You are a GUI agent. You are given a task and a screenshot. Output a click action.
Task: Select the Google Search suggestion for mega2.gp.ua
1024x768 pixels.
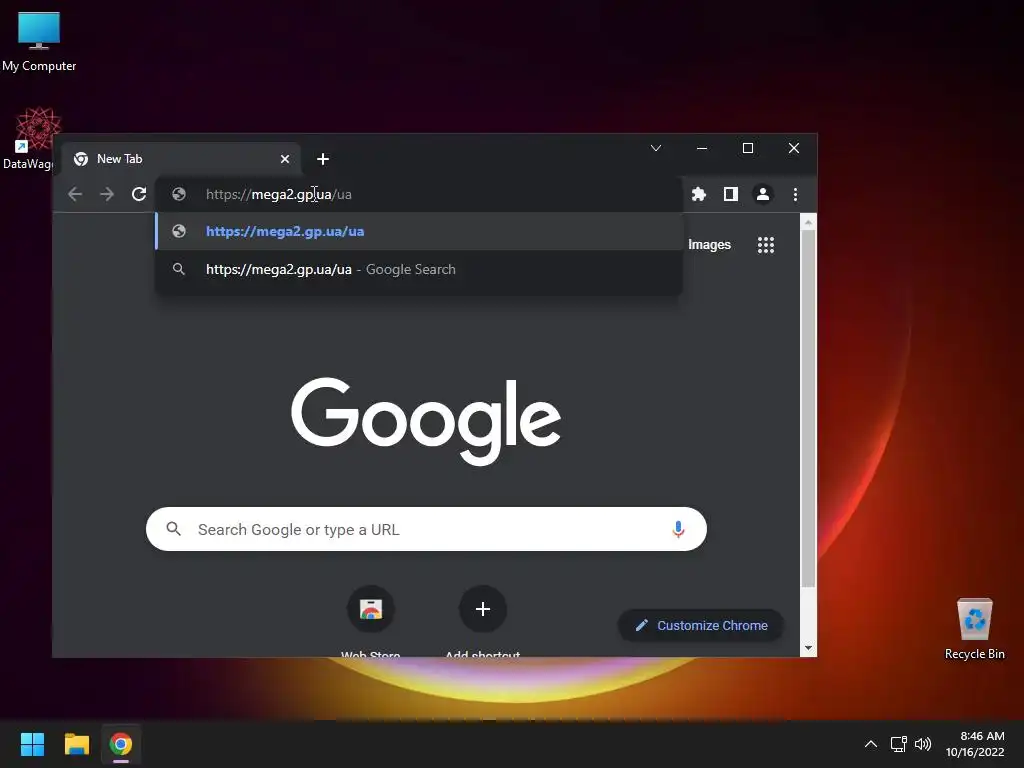coord(419,269)
